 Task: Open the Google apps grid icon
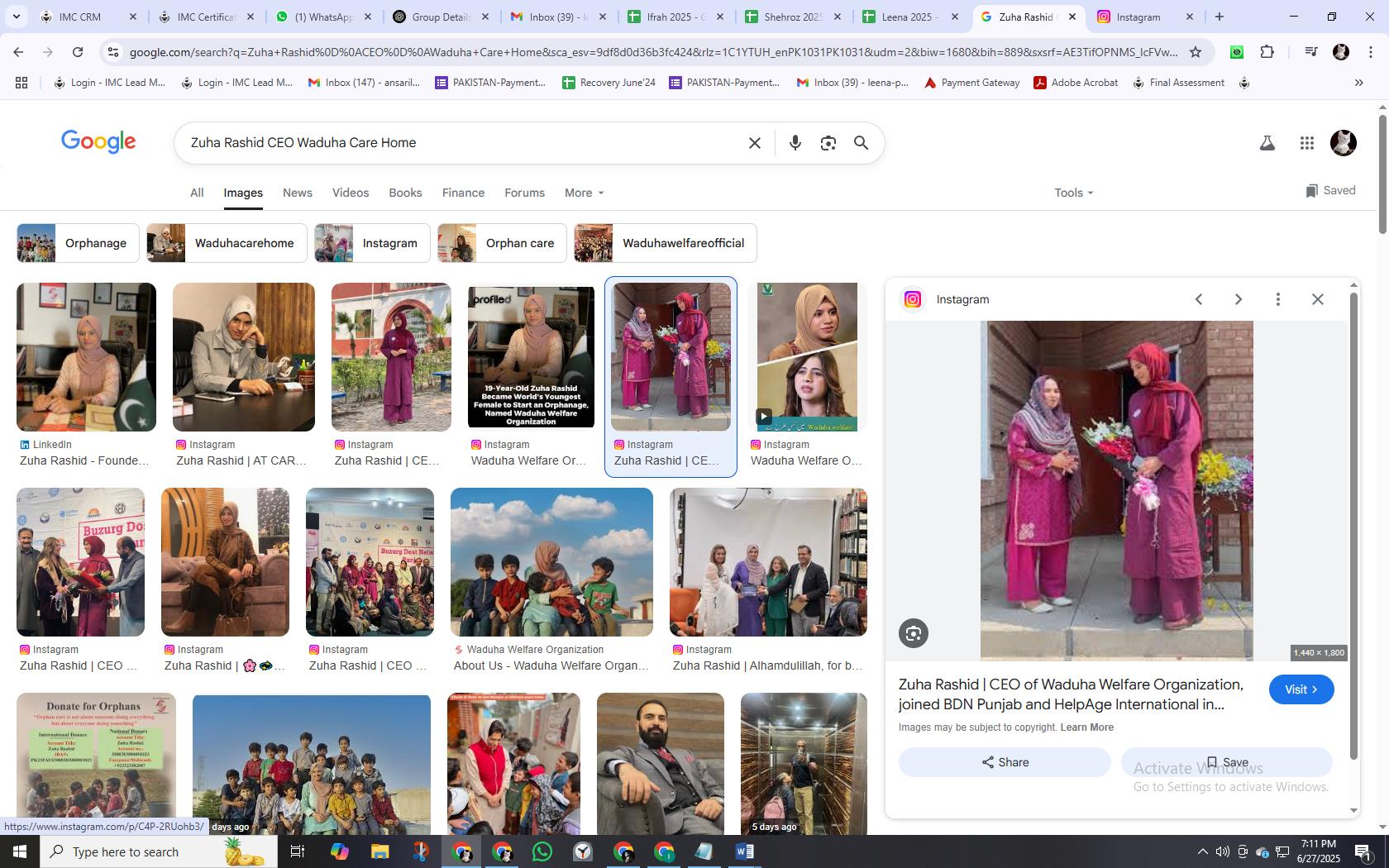pos(1306,143)
